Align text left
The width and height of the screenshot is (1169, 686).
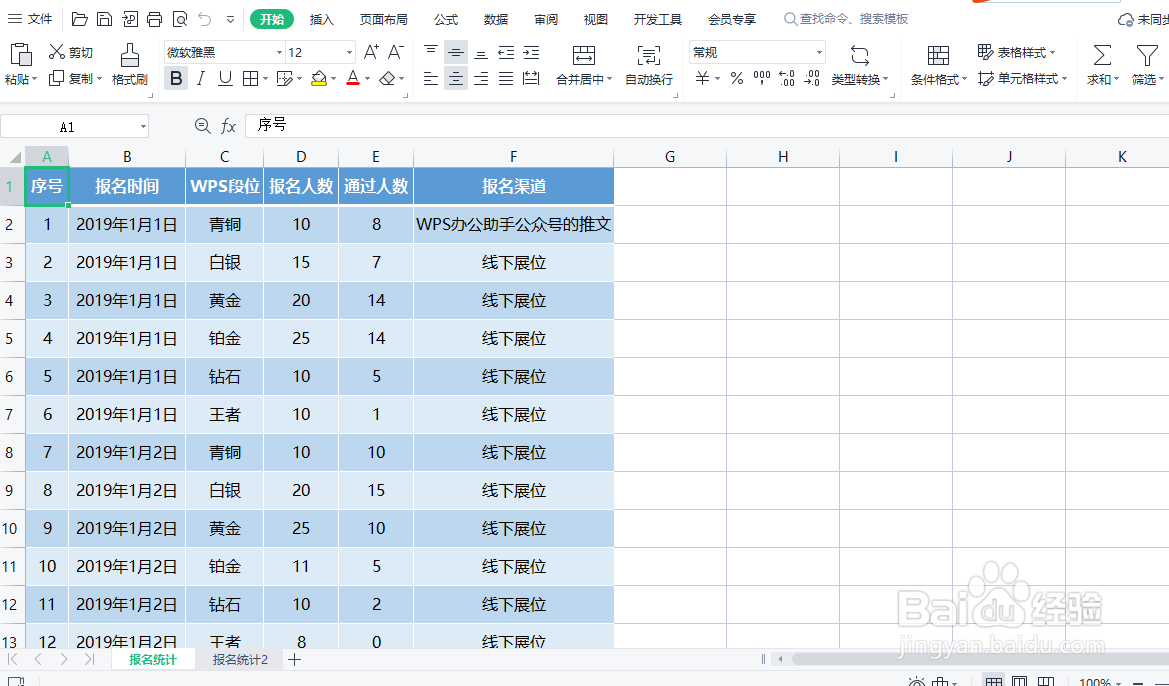tap(431, 78)
